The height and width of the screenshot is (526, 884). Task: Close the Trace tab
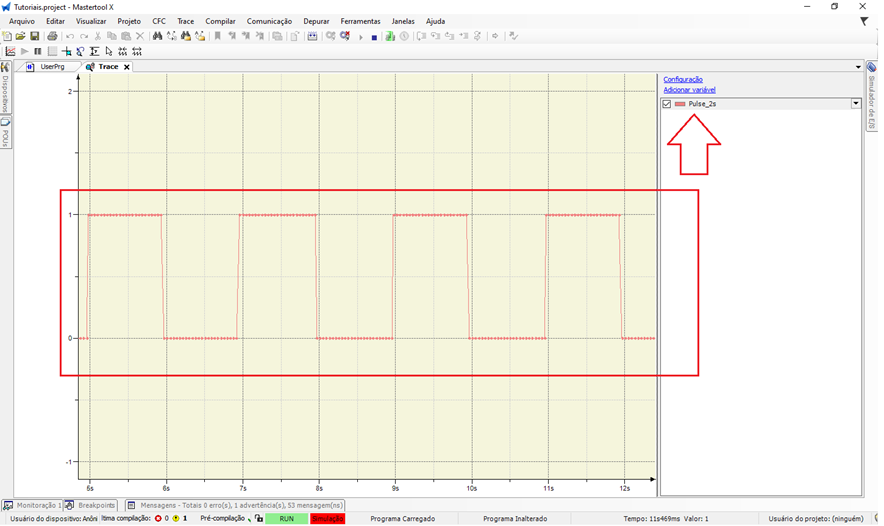[x=127, y=67]
